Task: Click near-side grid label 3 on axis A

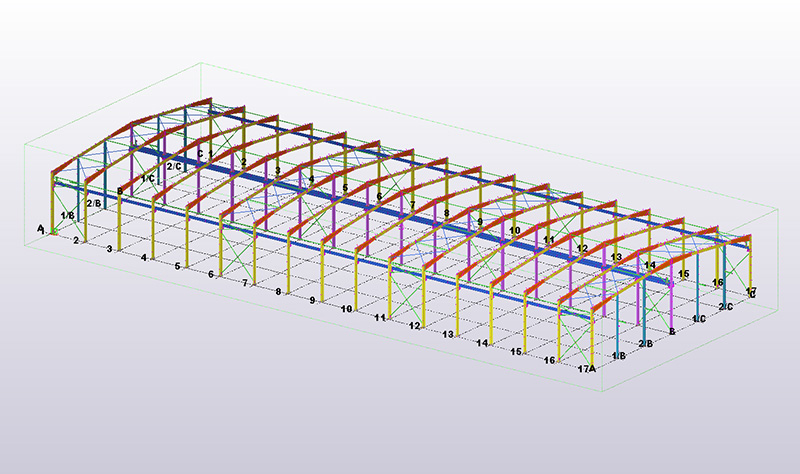Action: pyautogui.click(x=109, y=249)
